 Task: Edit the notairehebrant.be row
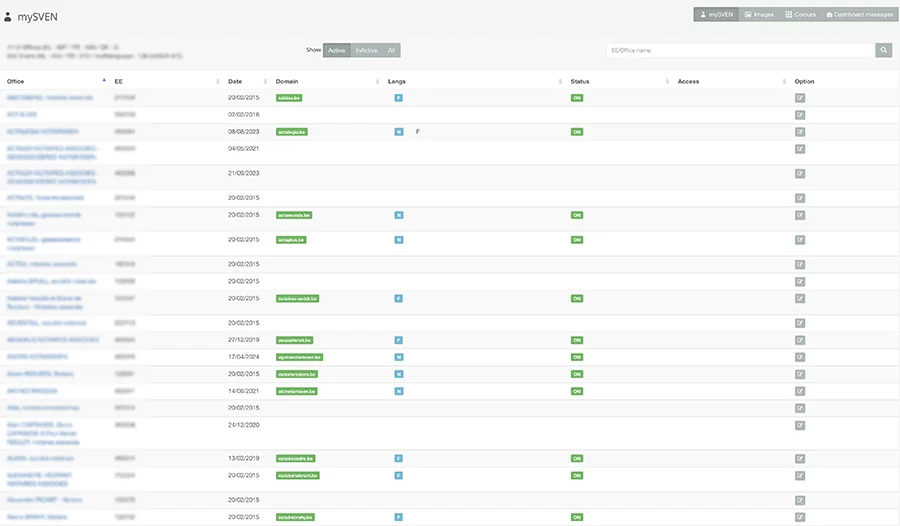click(x=800, y=475)
